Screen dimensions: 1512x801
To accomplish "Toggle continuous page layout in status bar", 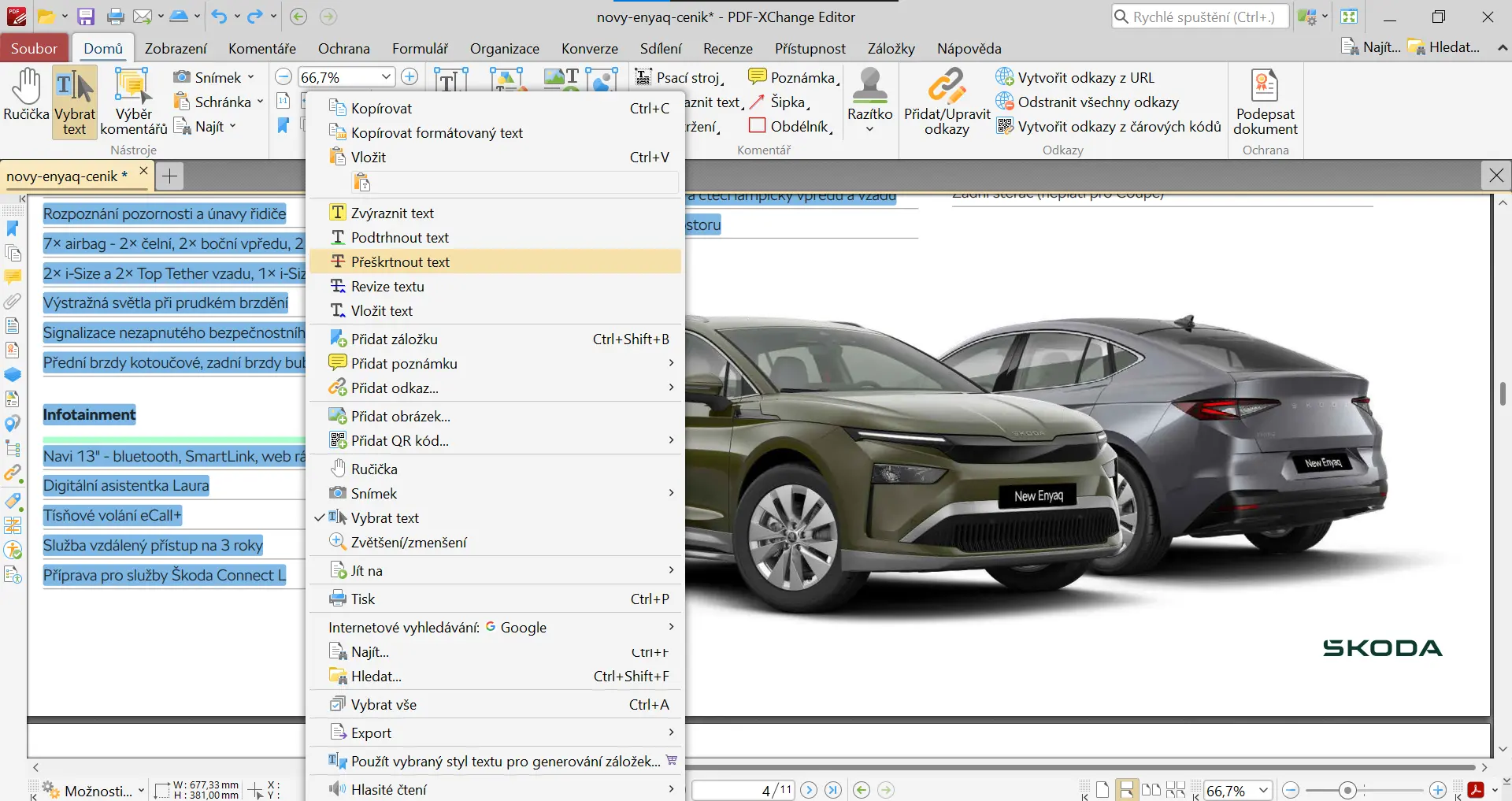I will (1127, 790).
